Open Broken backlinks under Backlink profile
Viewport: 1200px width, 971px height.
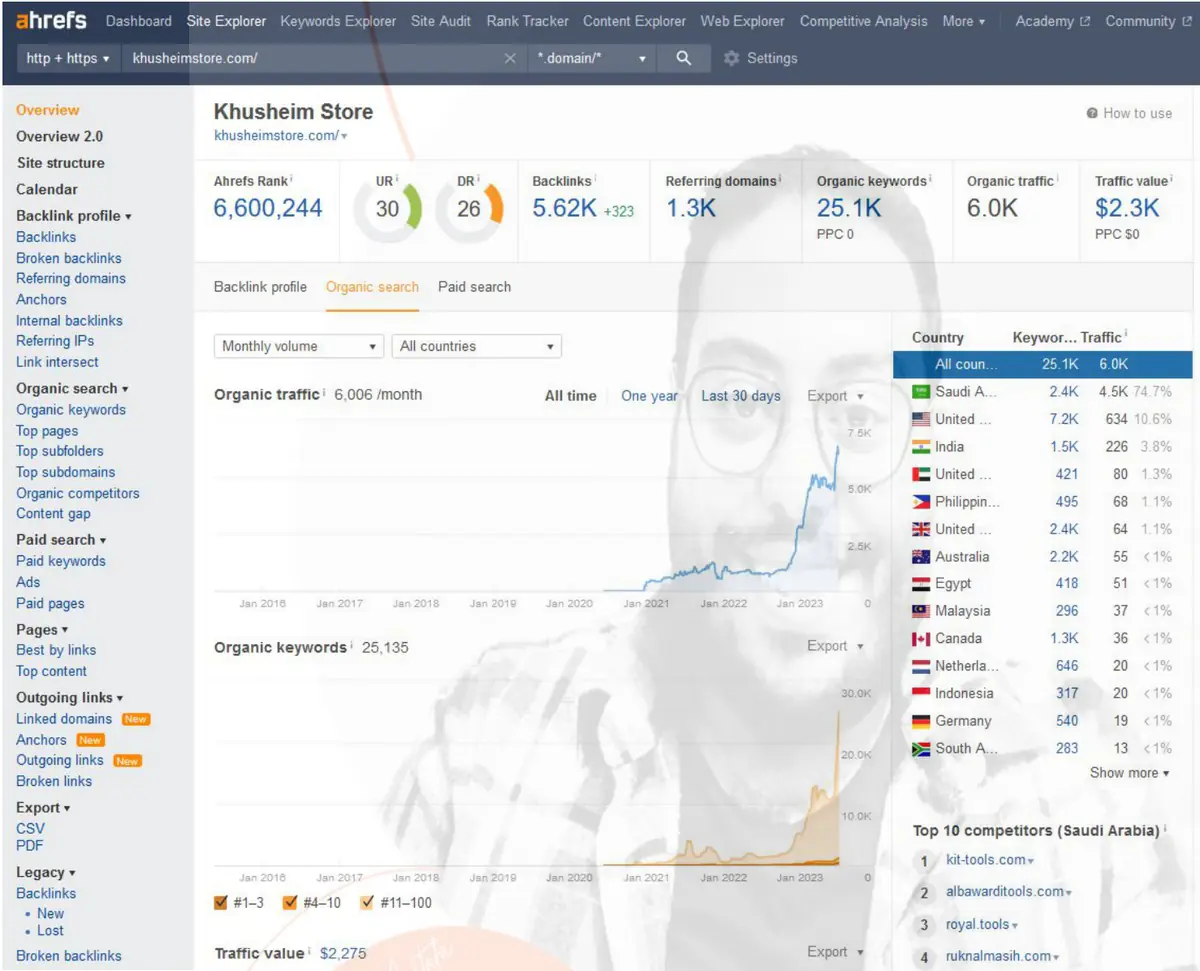(x=69, y=258)
